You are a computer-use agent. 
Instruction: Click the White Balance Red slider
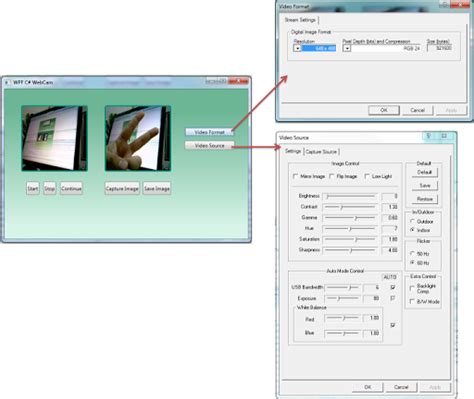click(x=342, y=318)
